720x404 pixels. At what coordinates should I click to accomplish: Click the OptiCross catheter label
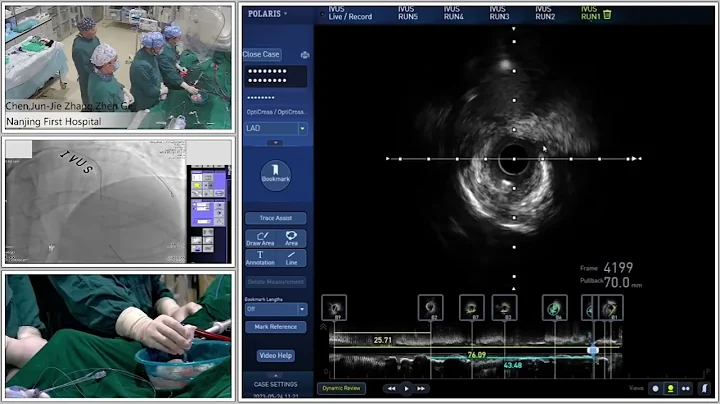click(x=276, y=112)
